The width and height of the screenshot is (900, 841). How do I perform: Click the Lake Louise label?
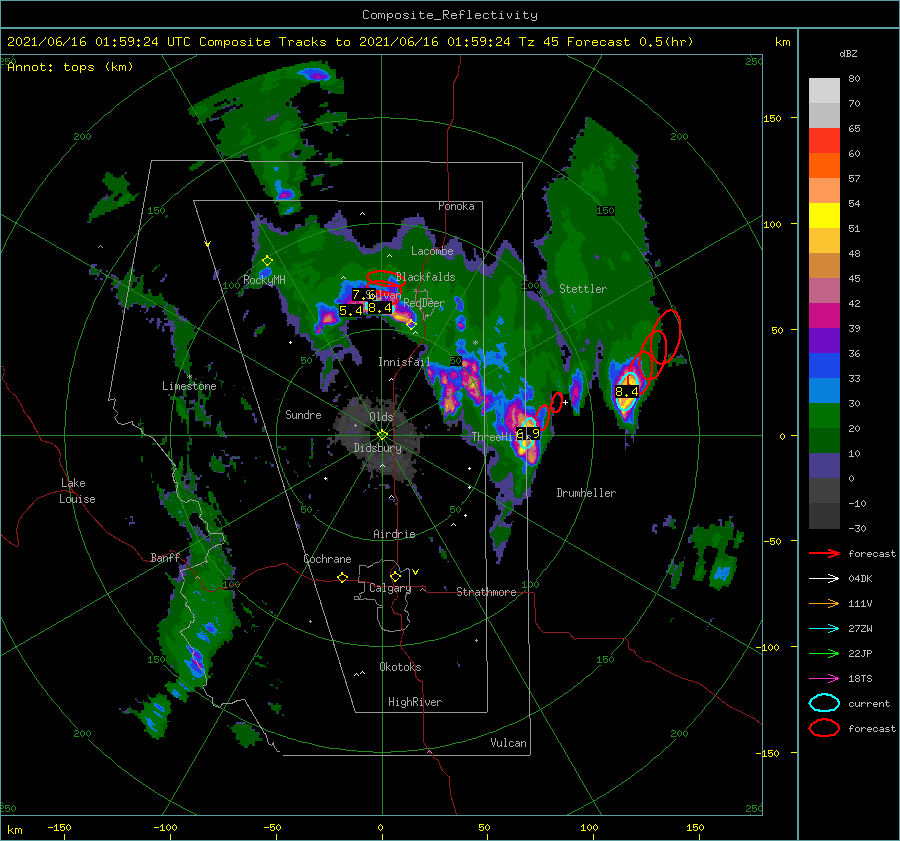(77, 491)
